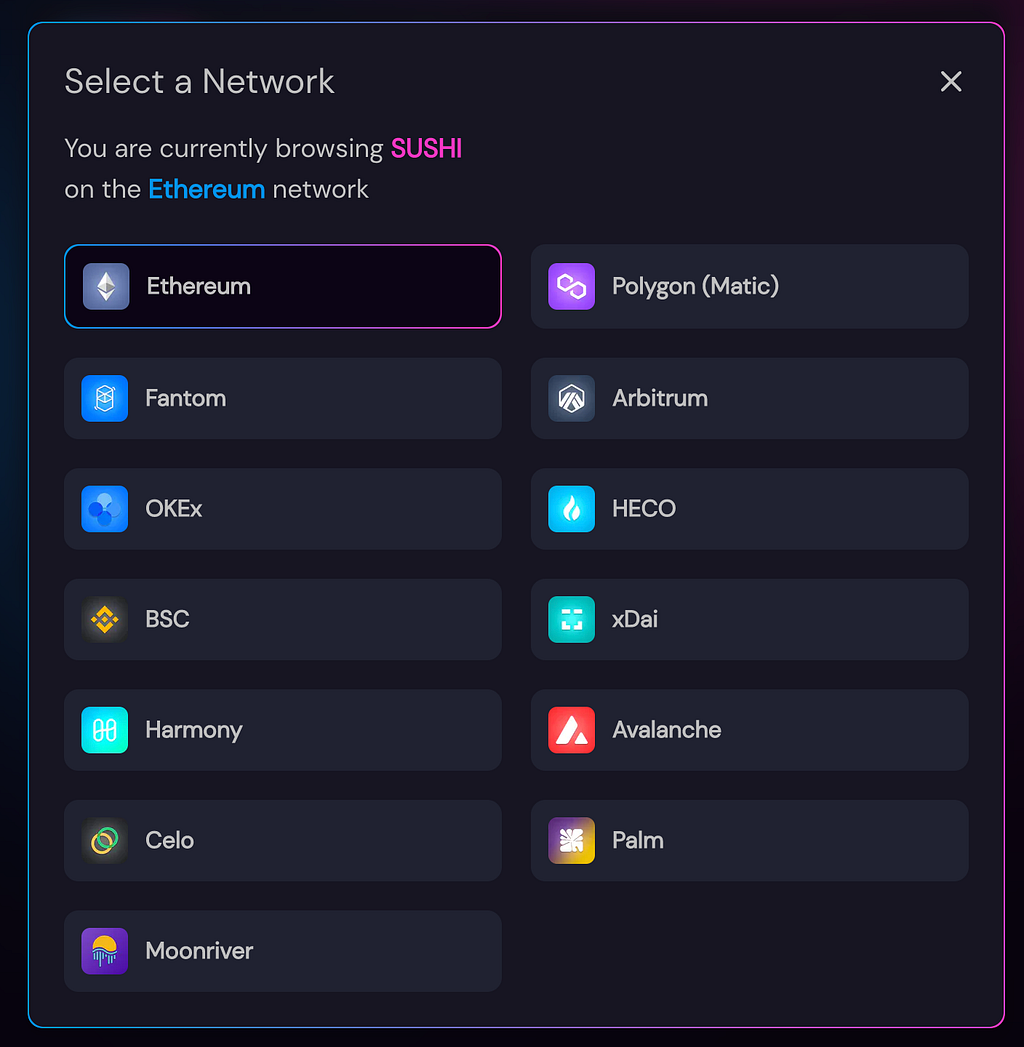Image resolution: width=1024 pixels, height=1047 pixels.
Task: Close the Select a Network dialog
Action: [x=951, y=81]
